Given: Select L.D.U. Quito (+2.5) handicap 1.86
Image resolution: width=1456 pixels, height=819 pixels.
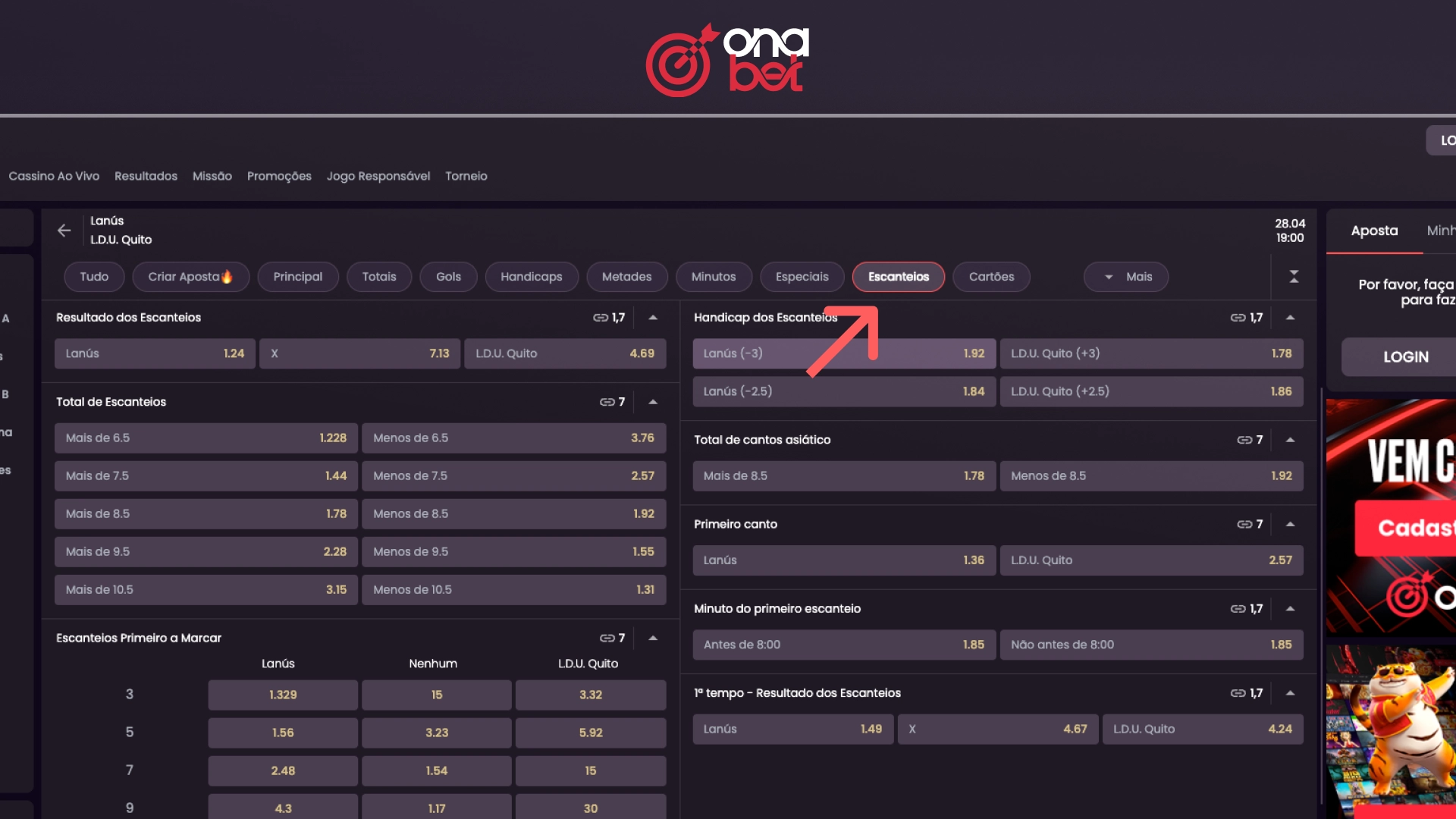Looking at the screenshot, I should coord(1151,391).
